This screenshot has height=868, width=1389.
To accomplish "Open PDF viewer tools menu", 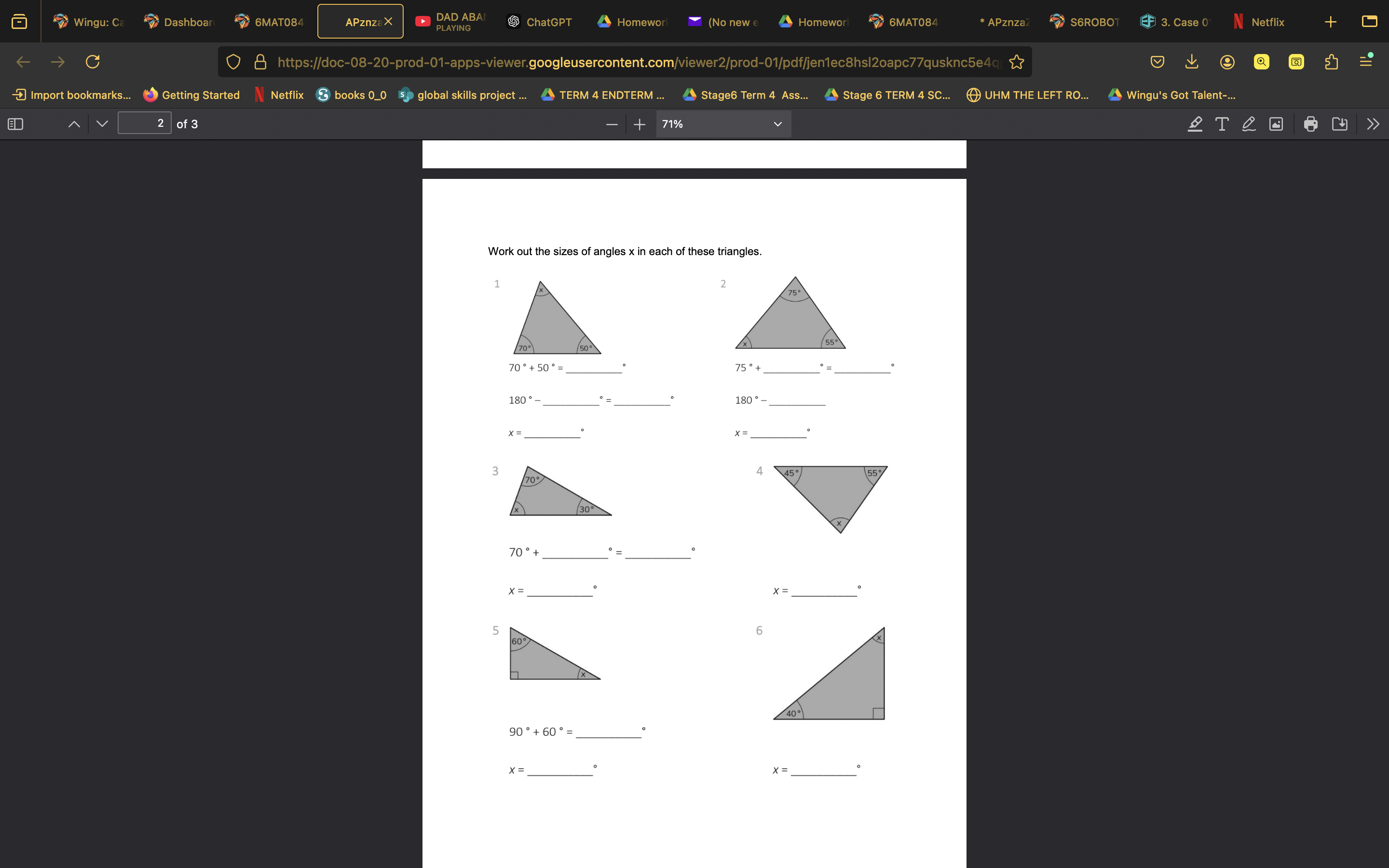I will click(1373, 124).
